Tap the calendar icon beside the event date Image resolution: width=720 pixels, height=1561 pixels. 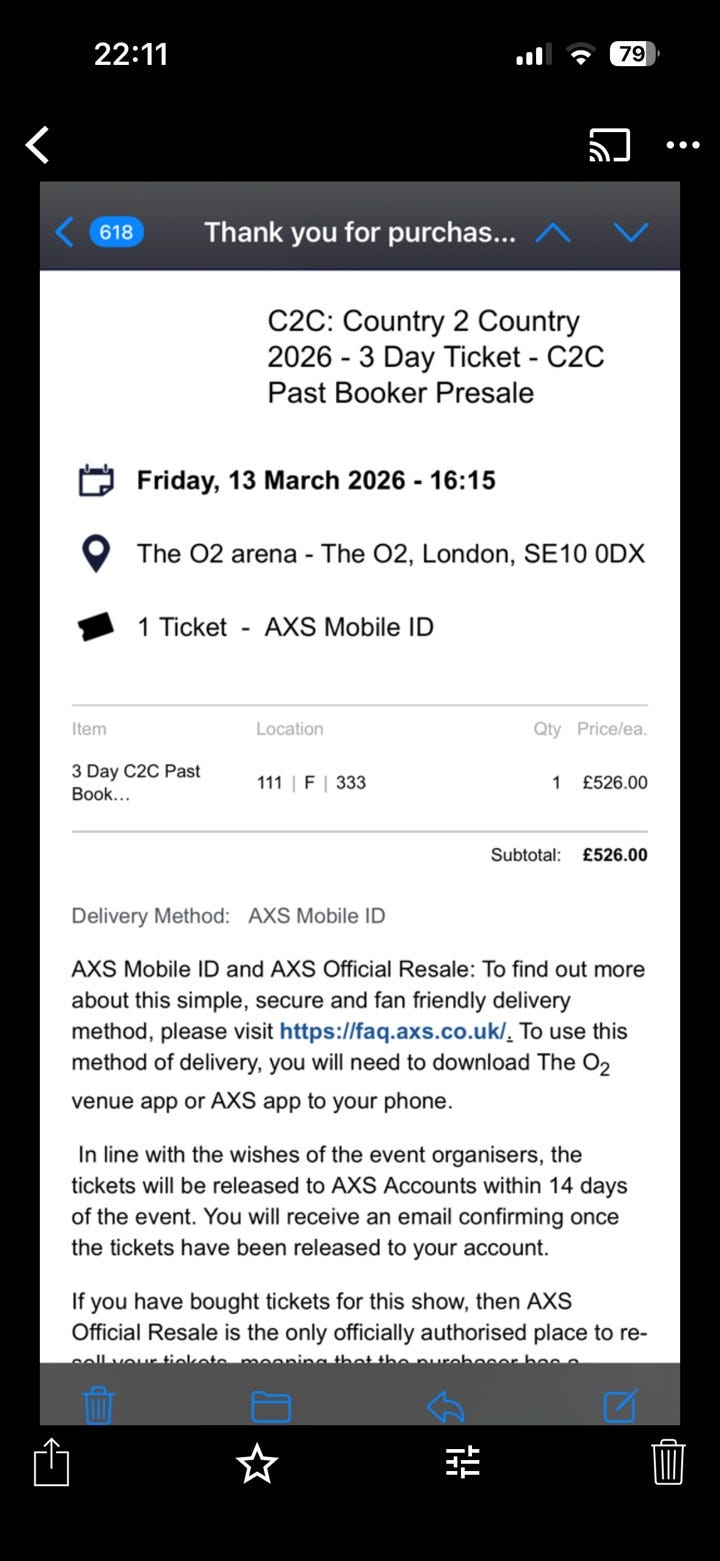pos(96,480)
